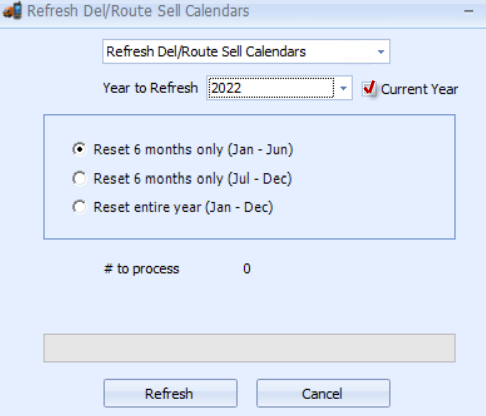Click the empty gray progress bar
Screen dimensions: 486x416
tap(249, 348)
